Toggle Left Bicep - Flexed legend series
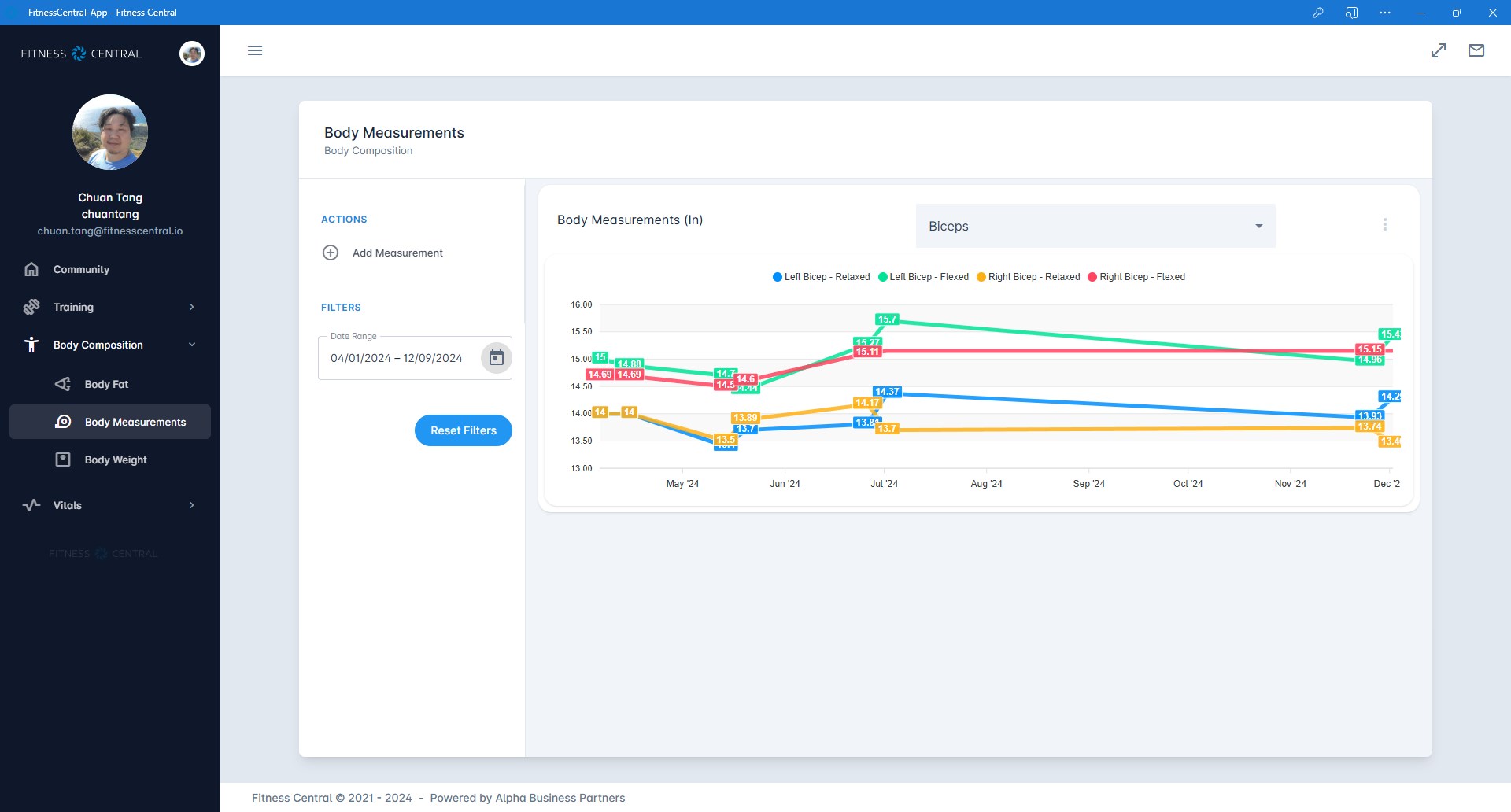1511x812 pixels. click(x=924, y=277)
